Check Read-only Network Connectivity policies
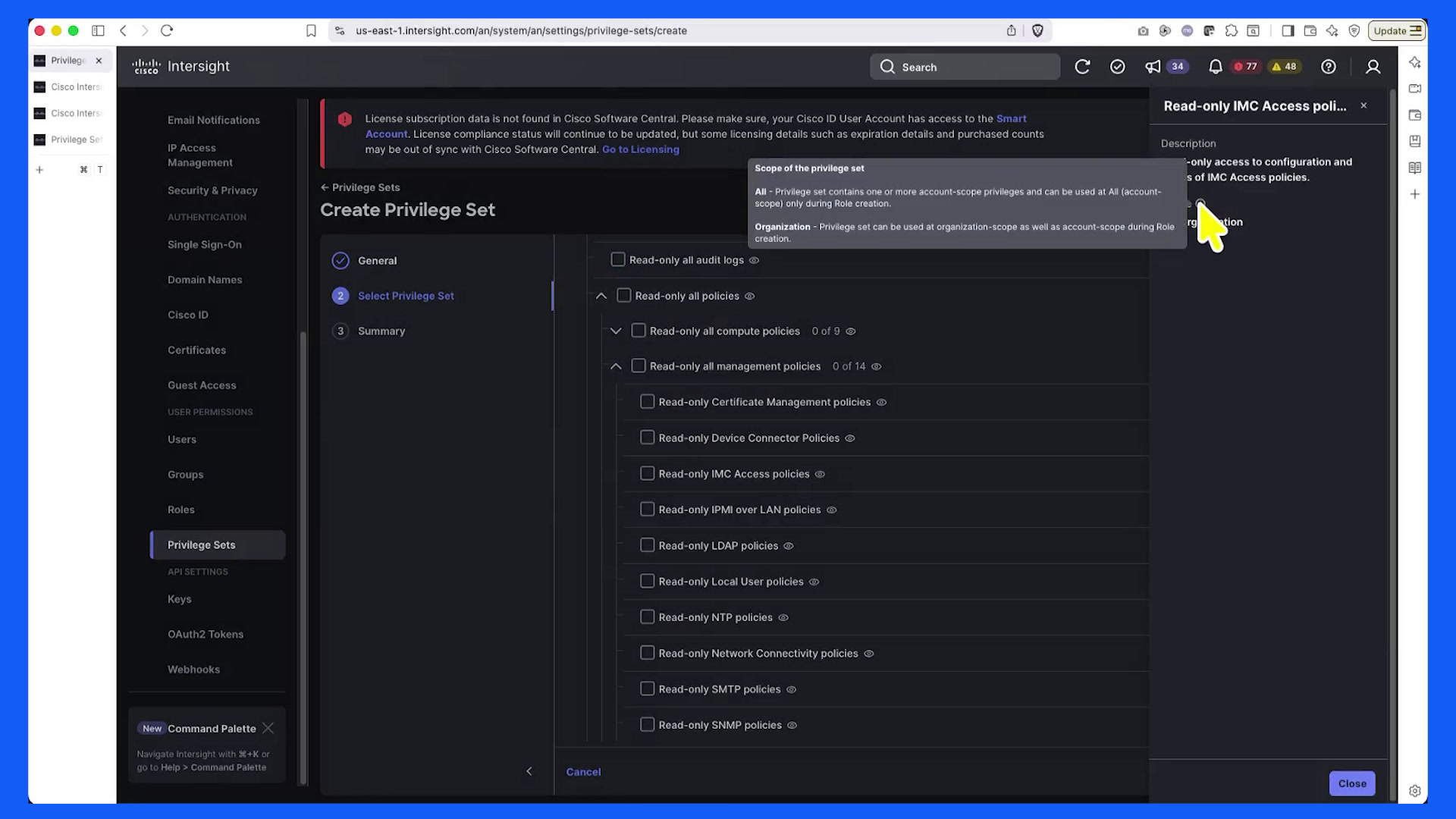Image resolution: width=1456 pixels, height=819 pixels. pyautogui.click(x=647, y=653)
